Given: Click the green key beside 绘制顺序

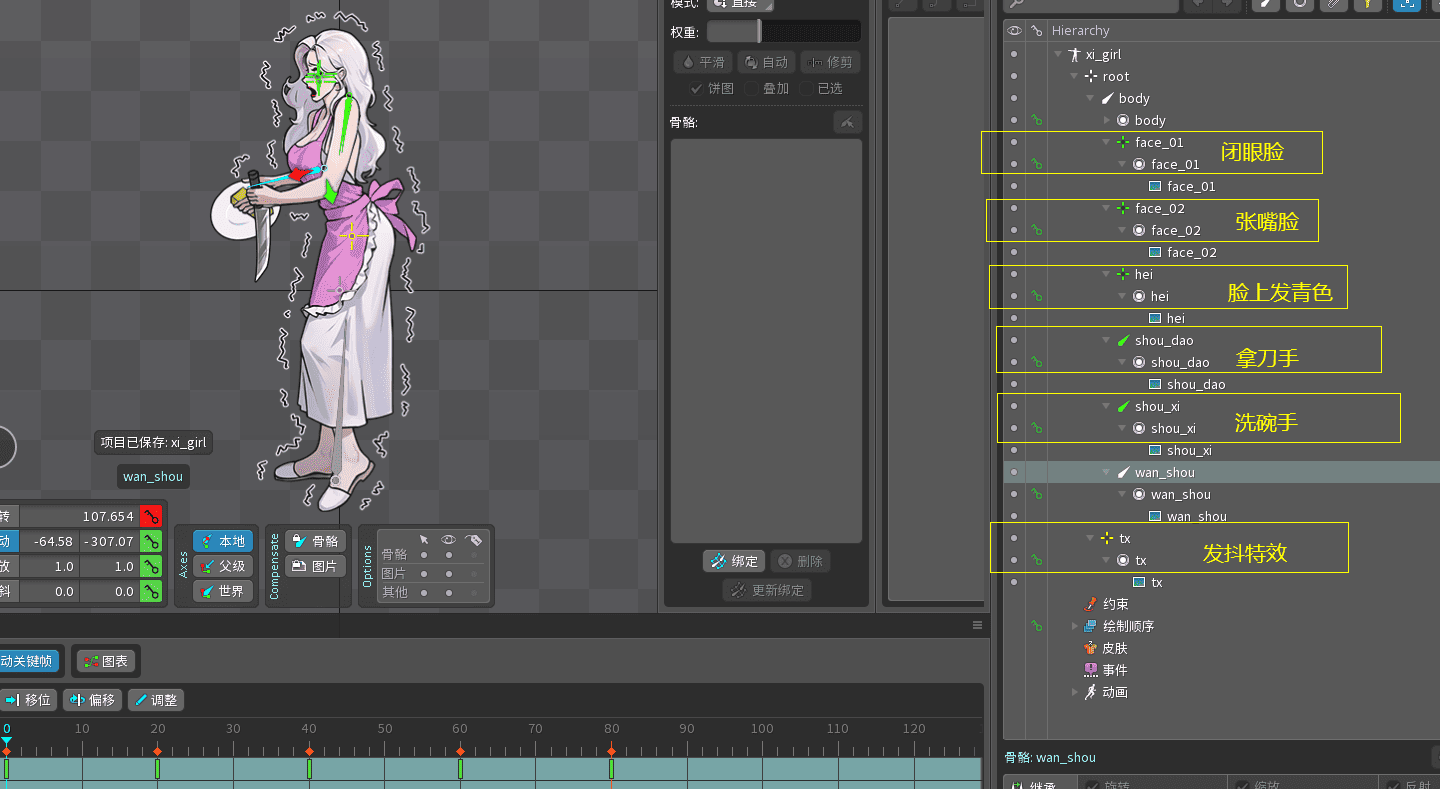Looking at the screenshot, I should click(x=1037, y=626).
